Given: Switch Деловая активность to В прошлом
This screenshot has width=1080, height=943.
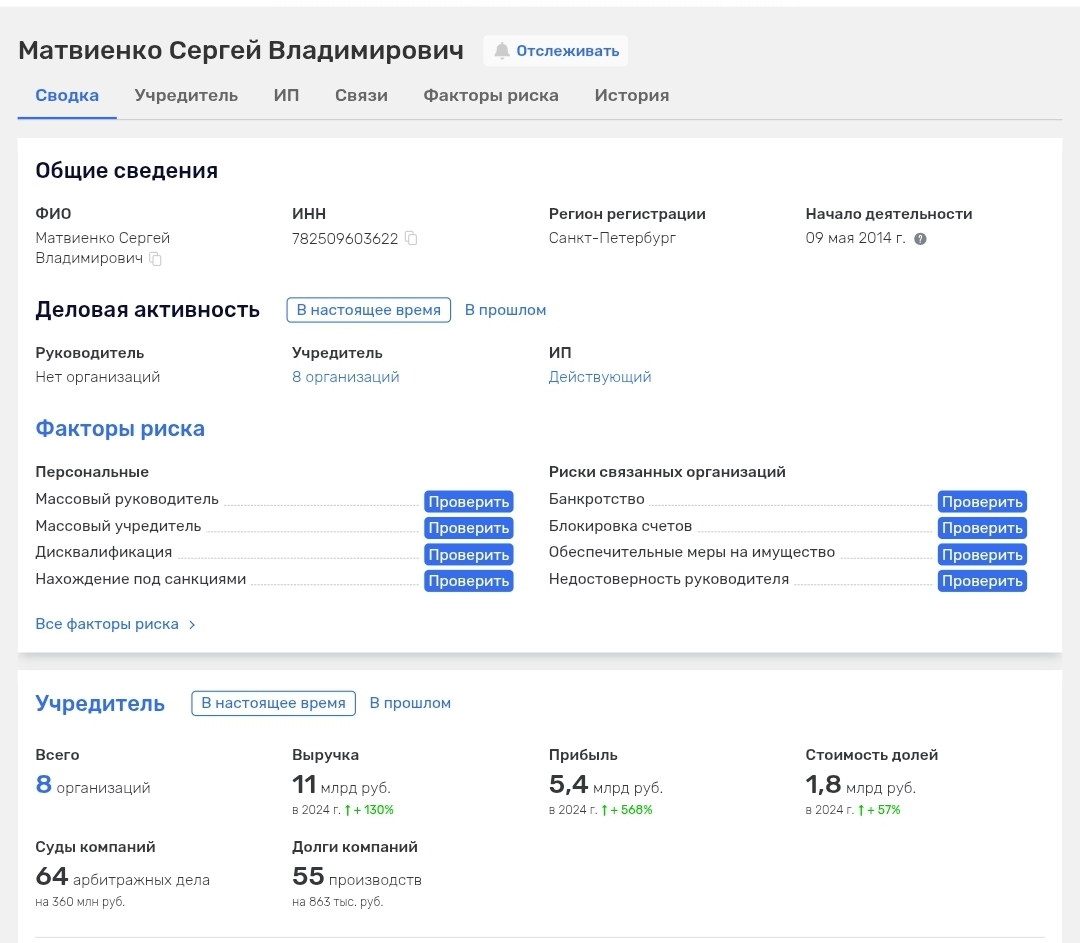Looking at the screenshot, I should (505, 310).
